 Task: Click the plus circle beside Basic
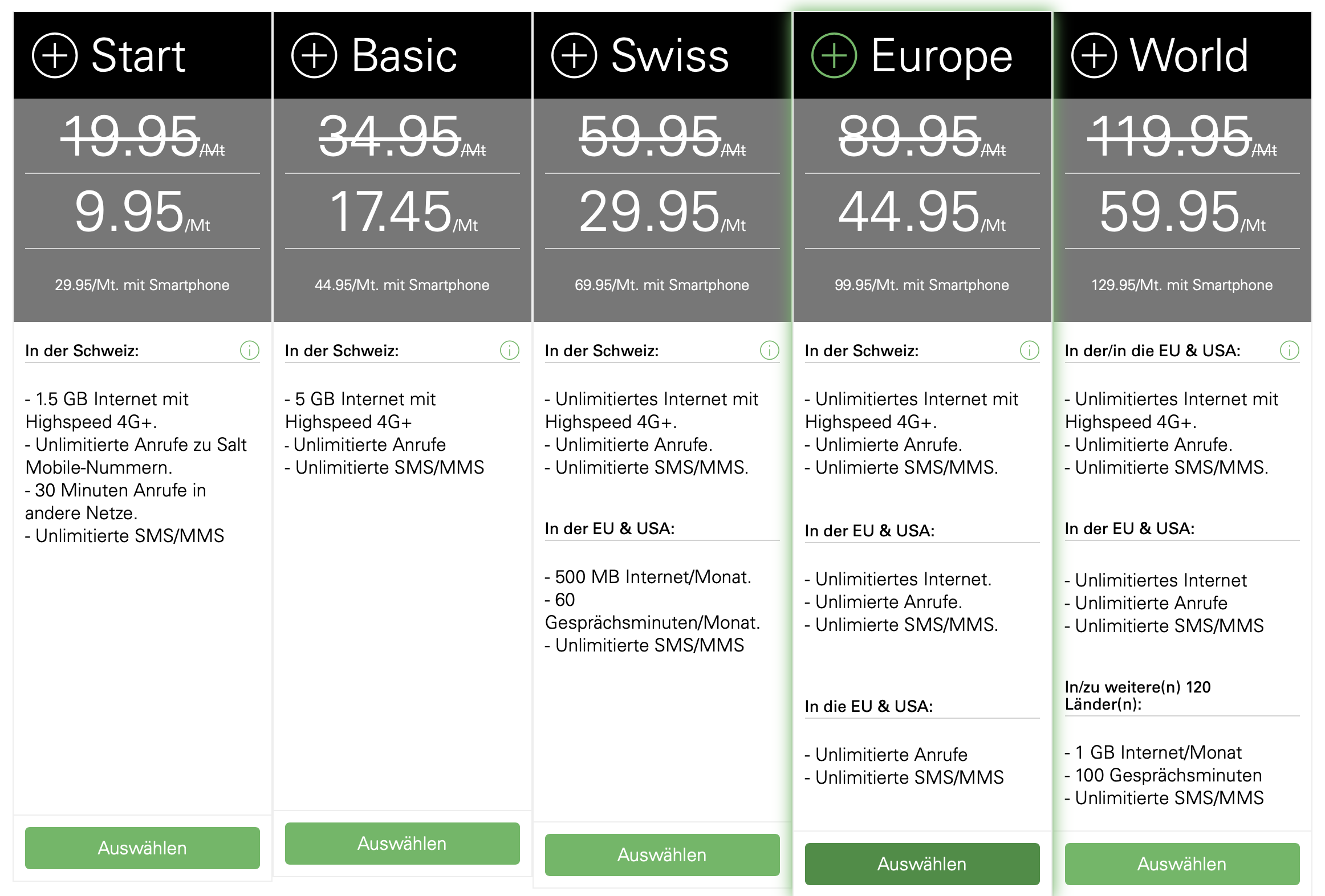point(314,56)
